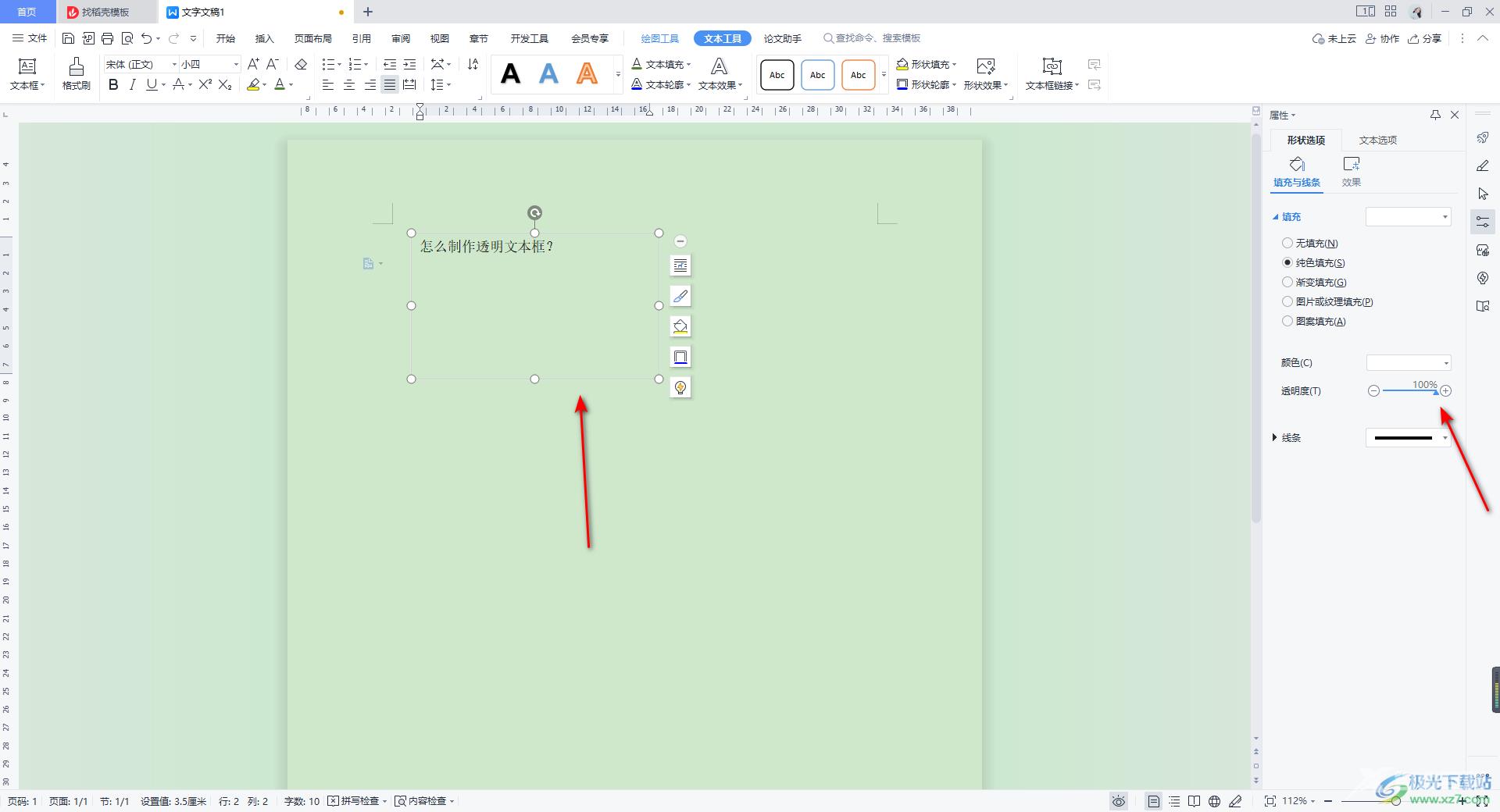Click the Superscript icon
This screenshot has height=812, width=1500.
205,84
